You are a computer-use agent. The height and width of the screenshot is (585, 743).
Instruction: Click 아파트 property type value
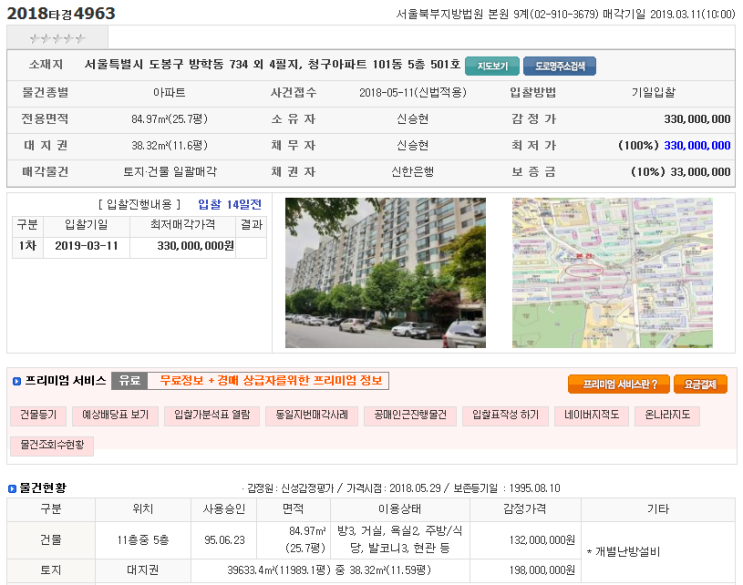(x=169, y=92)
